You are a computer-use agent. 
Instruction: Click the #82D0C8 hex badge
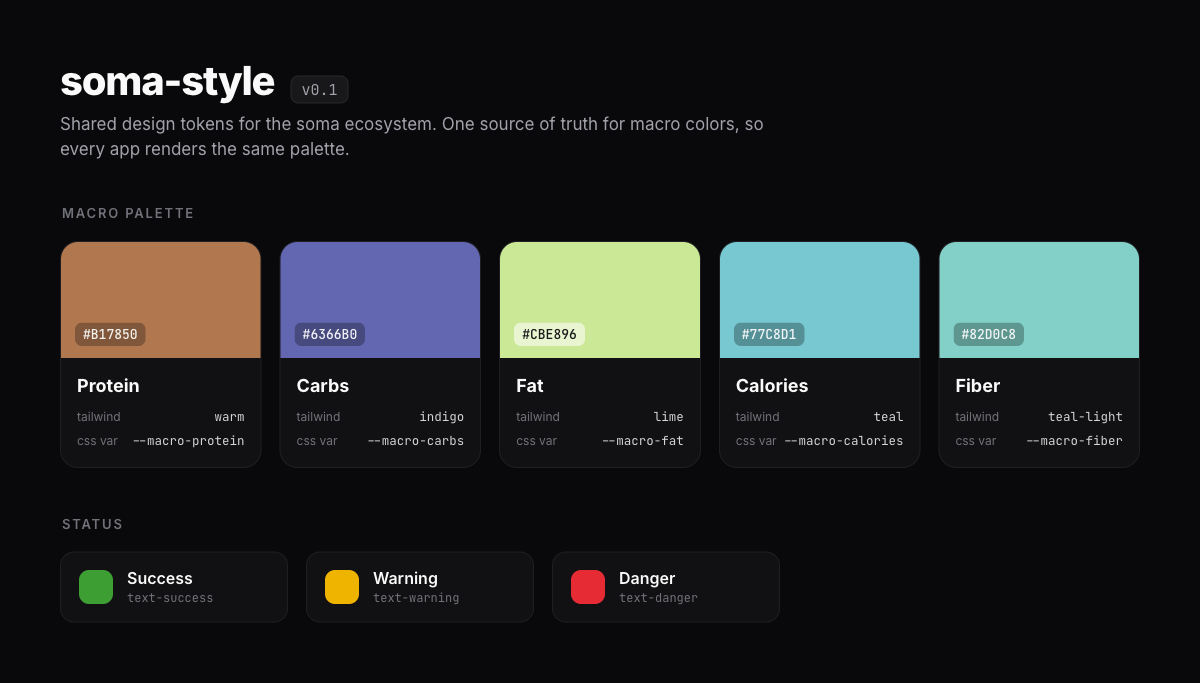coord(989,334)
